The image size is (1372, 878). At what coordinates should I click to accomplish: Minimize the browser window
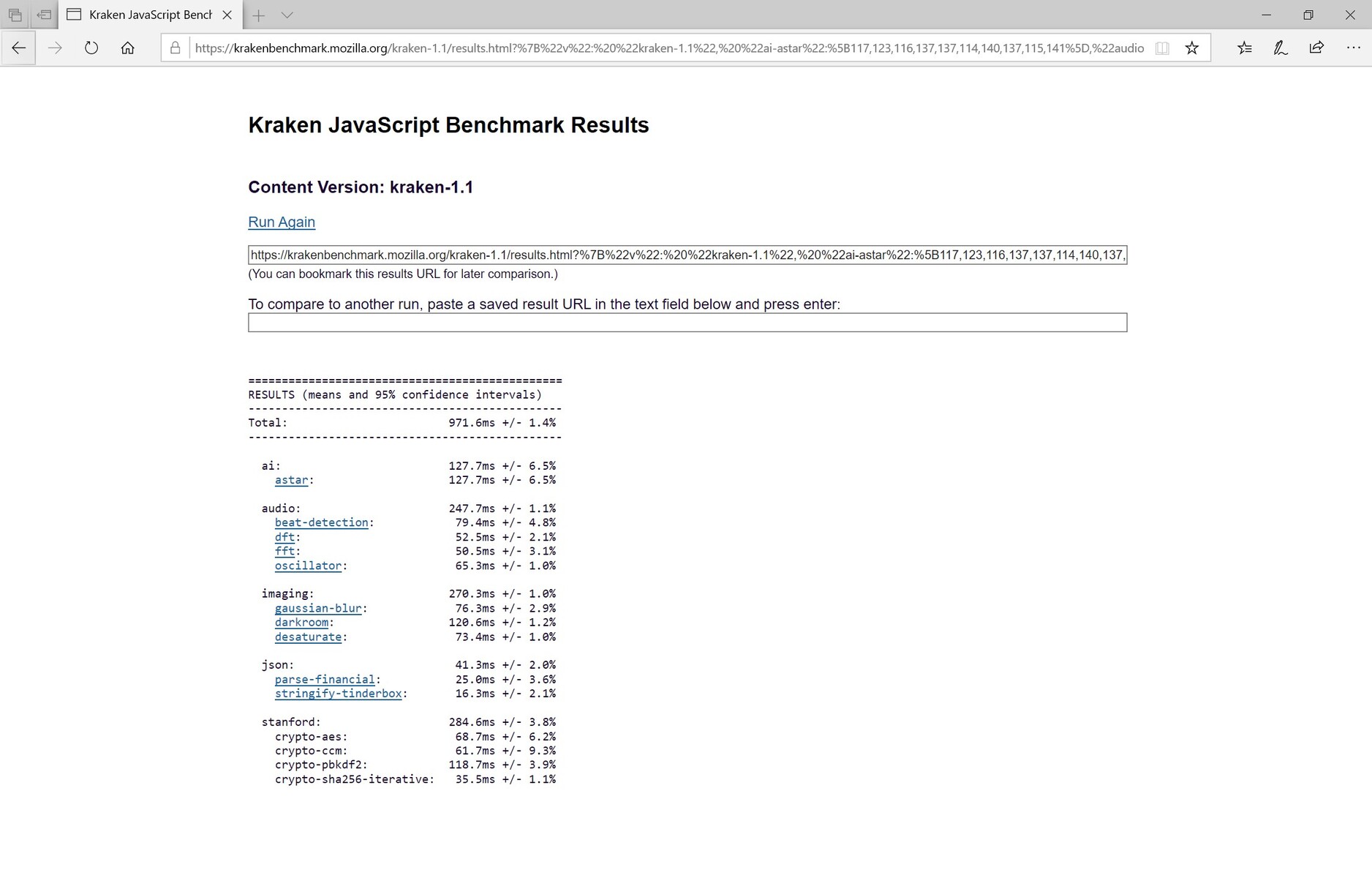[x=1267, y=15]
